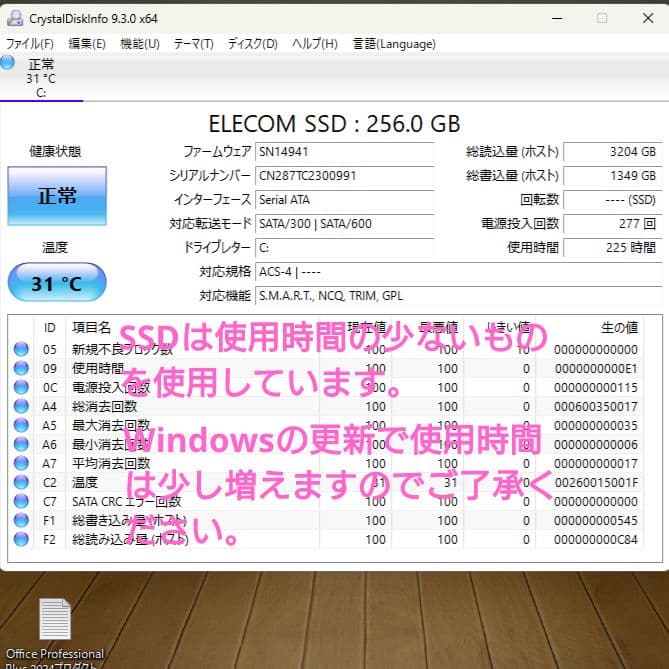Click the status orb for attribute 0C
669x669 pixels.
tap(21, 387)
